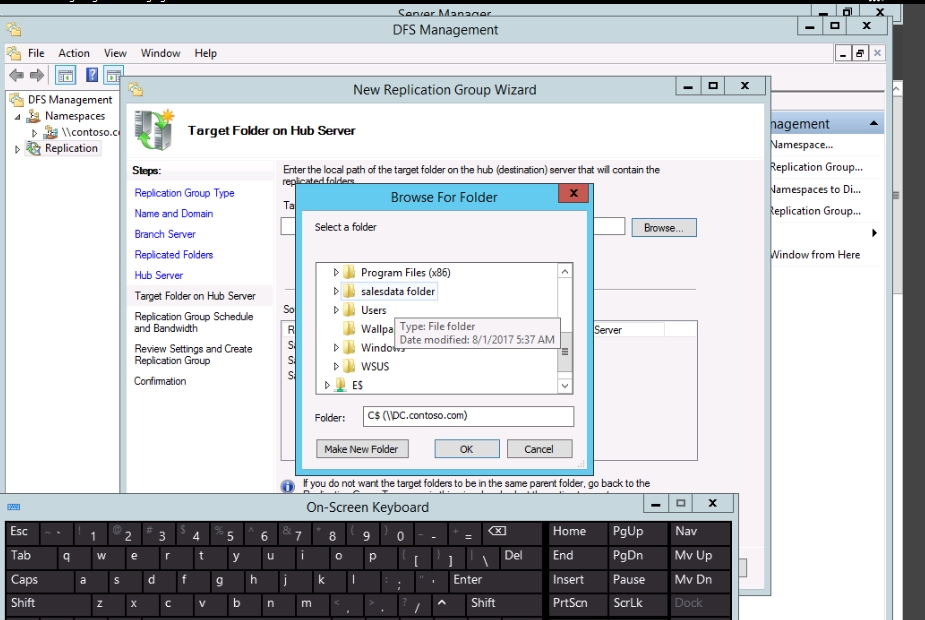
Task: Expand the Program Files (x86) folder
Action: coord(336,272)
